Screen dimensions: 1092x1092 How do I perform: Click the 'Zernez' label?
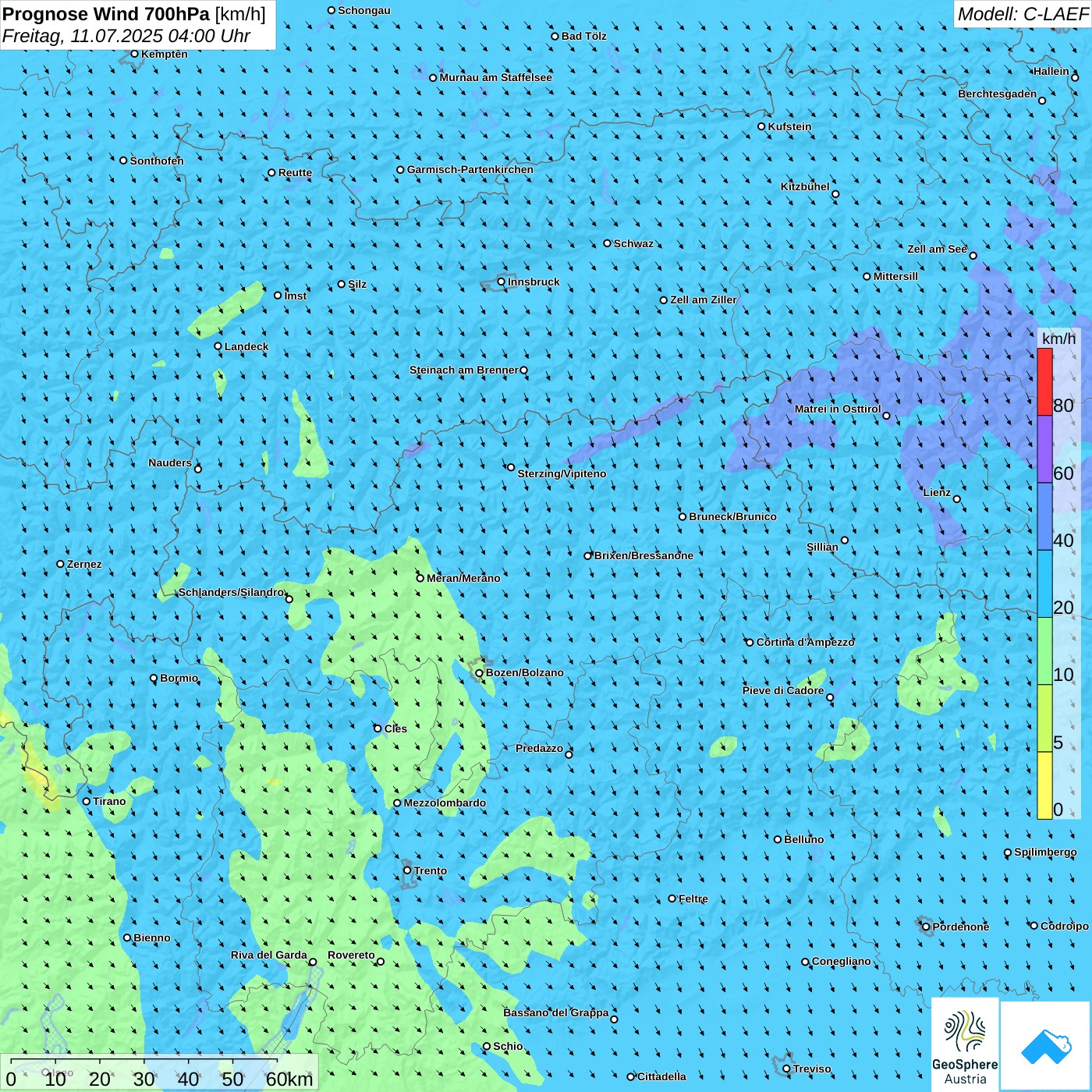tap(84, 564)
